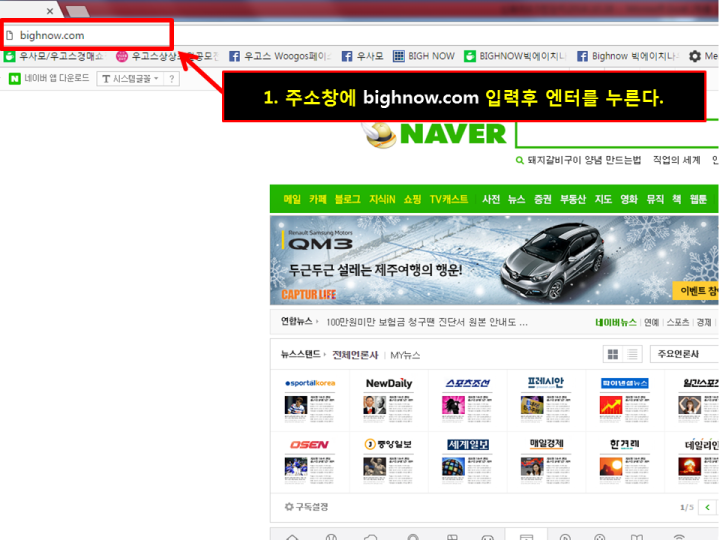Open the 연예 news section link
The width and height of the screenshot is (720, 540).
coord(651,322)
